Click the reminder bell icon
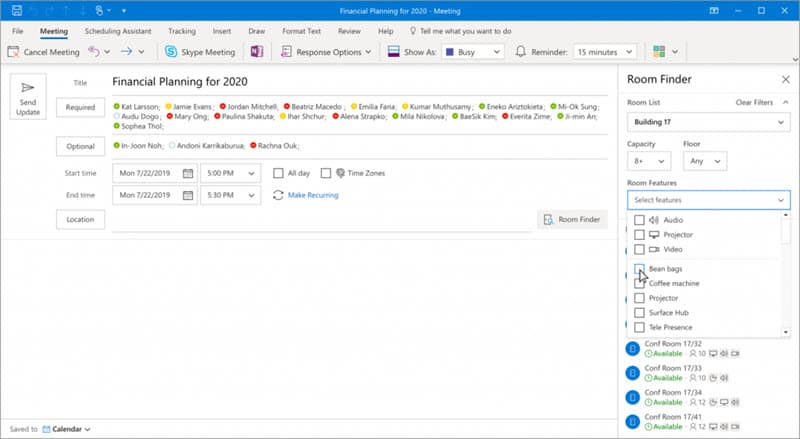 520,52
